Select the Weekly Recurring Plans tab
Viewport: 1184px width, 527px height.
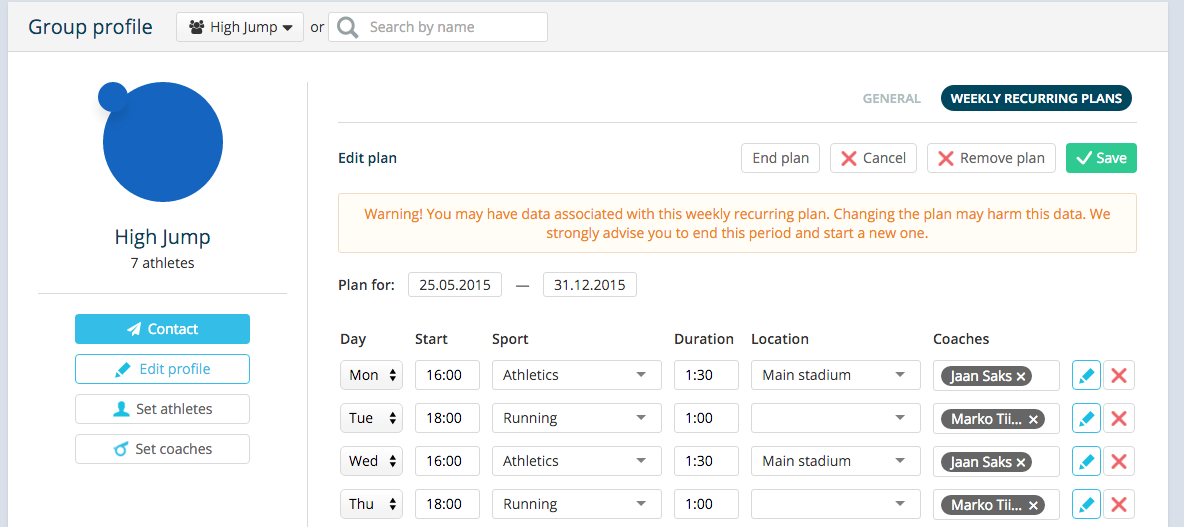[x=1036, y=98]
